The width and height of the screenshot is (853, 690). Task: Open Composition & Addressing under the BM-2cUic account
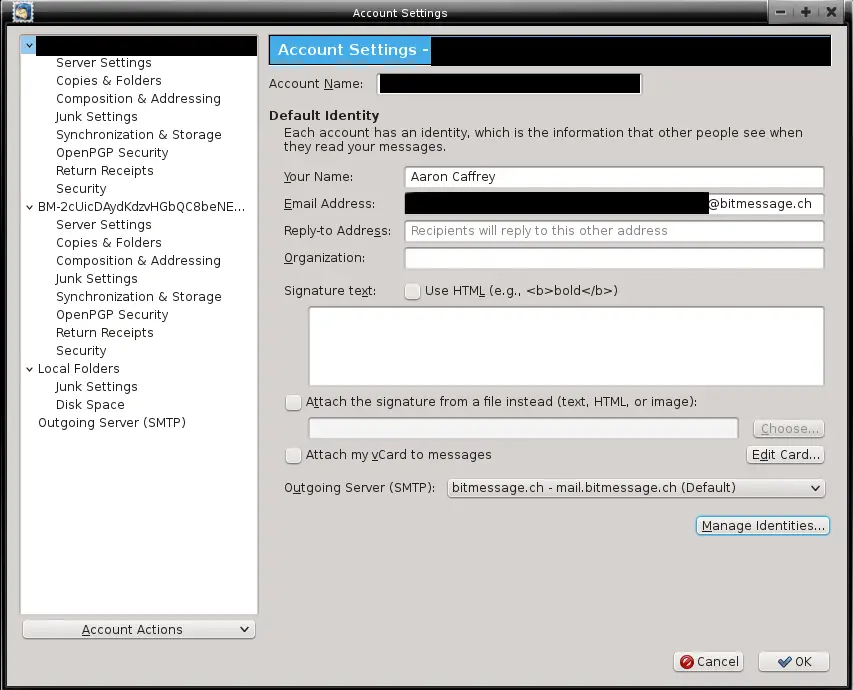pyautogui.click(x=138, y=261)
